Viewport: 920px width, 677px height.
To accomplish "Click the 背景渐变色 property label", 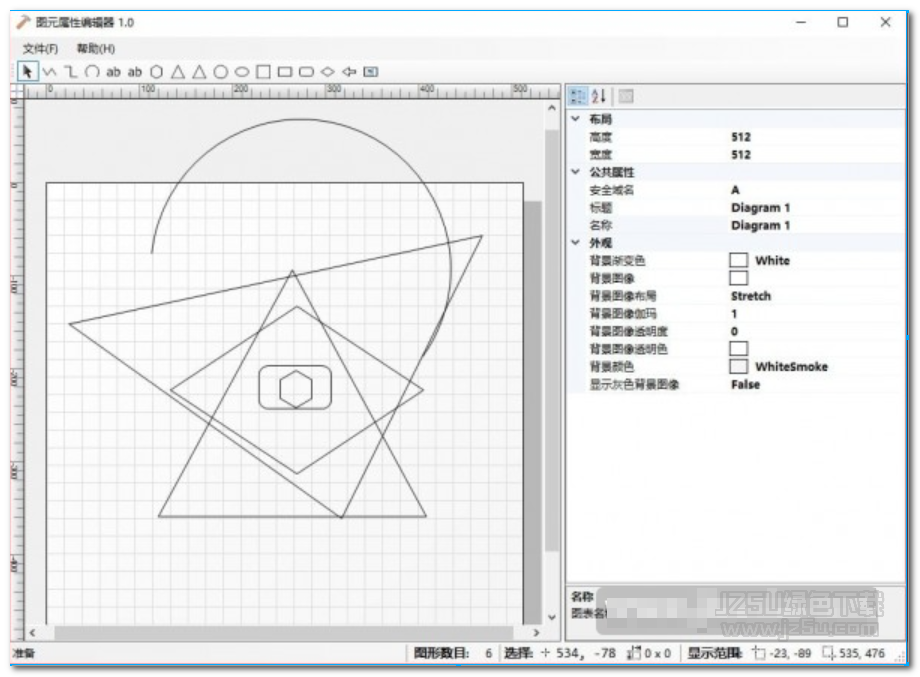I will (617, 260).
